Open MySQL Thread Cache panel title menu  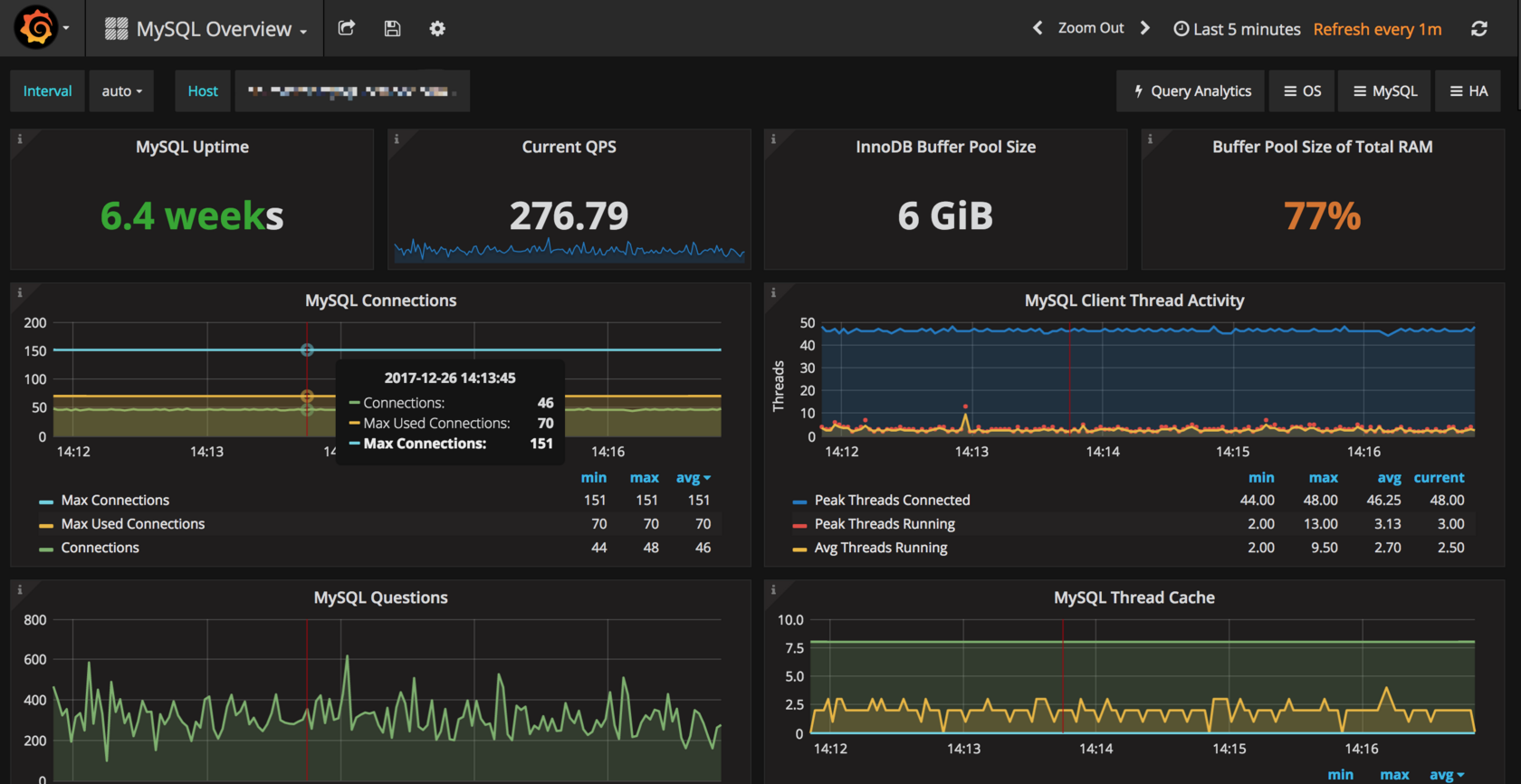coord(1134,598)
